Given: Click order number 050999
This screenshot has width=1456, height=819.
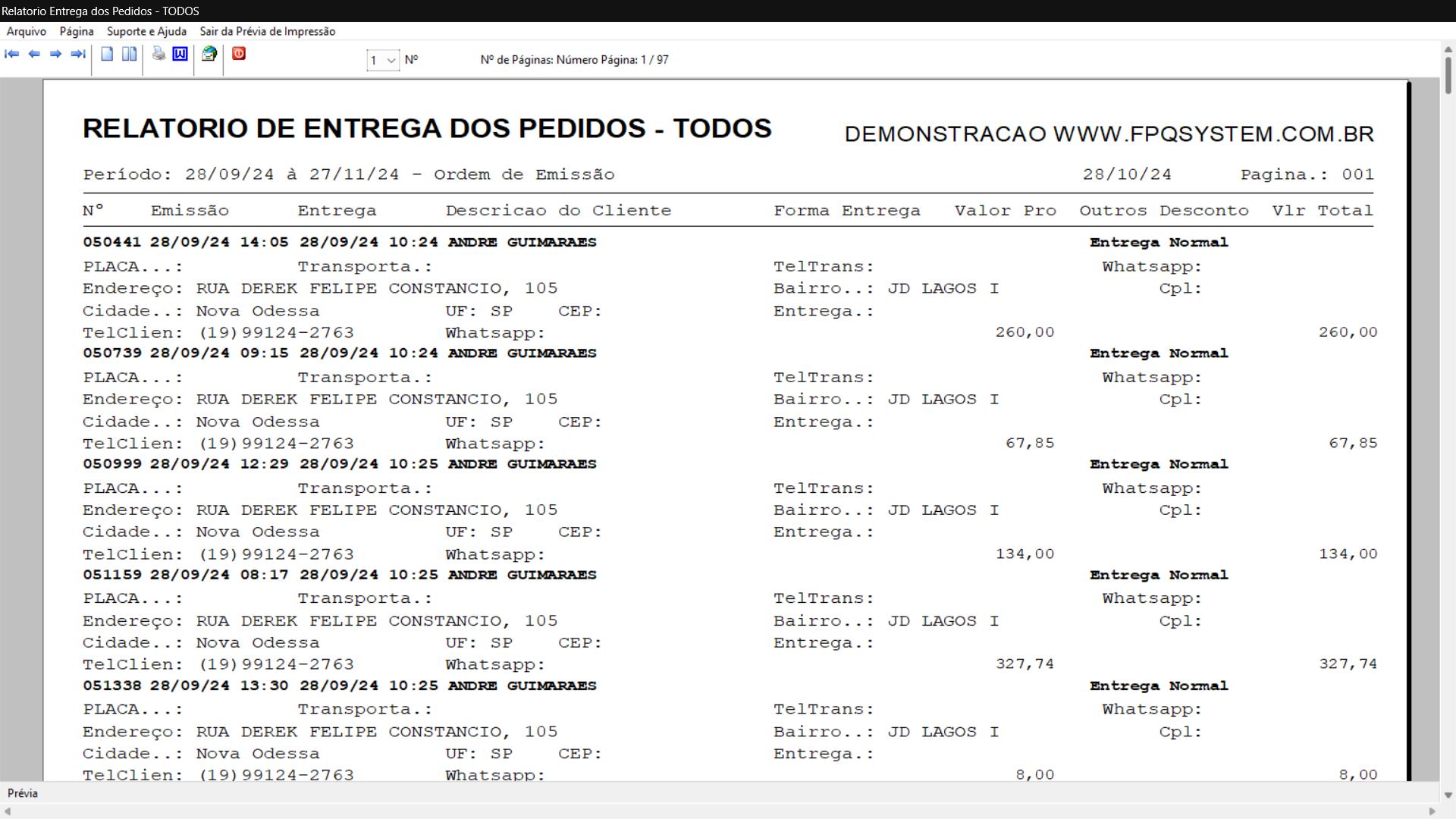Looking at the screenshot, I should [x=111, y=464].
